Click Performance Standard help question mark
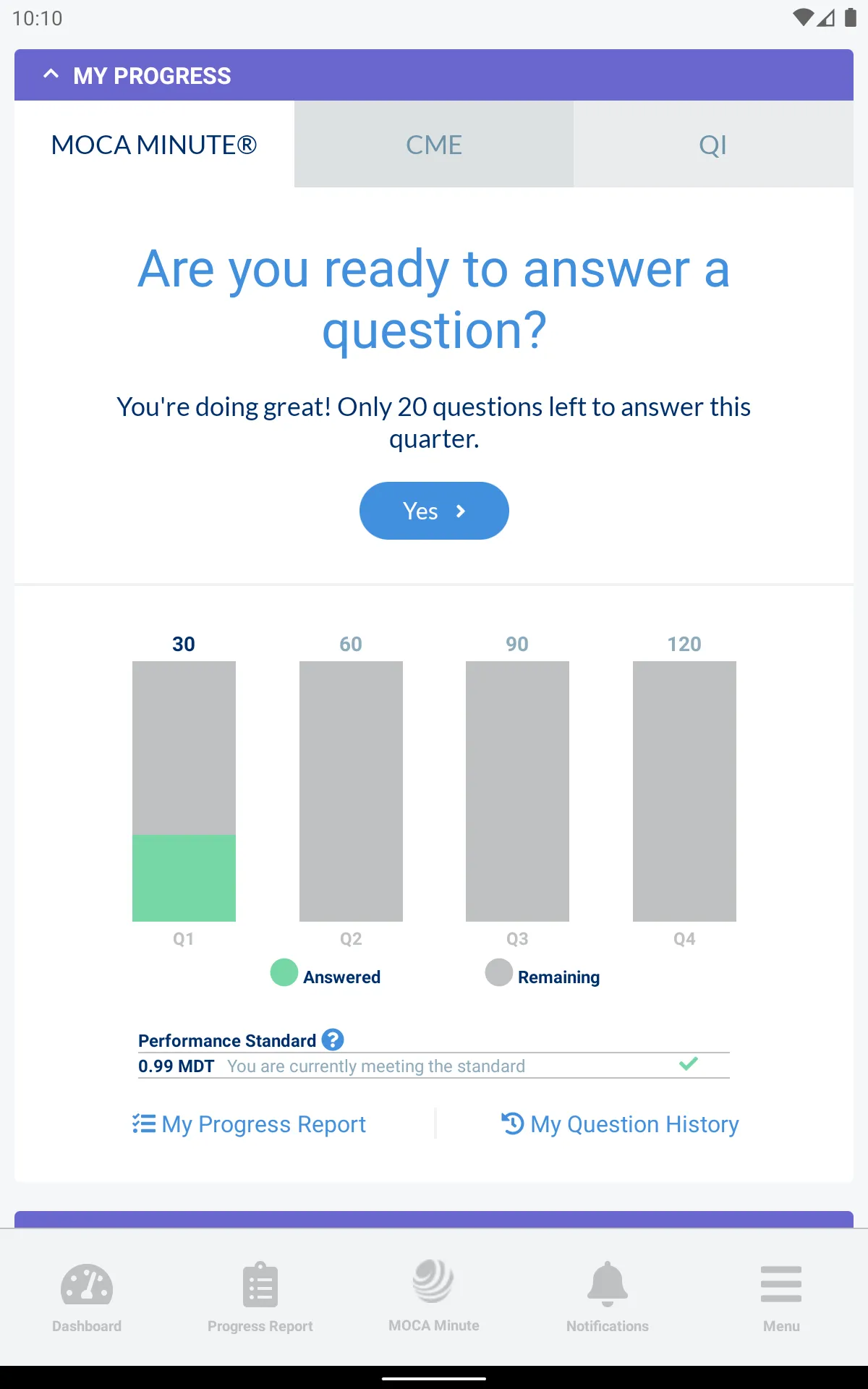The height and width of the screenshot is (1389, 868). pos(333,1040)
